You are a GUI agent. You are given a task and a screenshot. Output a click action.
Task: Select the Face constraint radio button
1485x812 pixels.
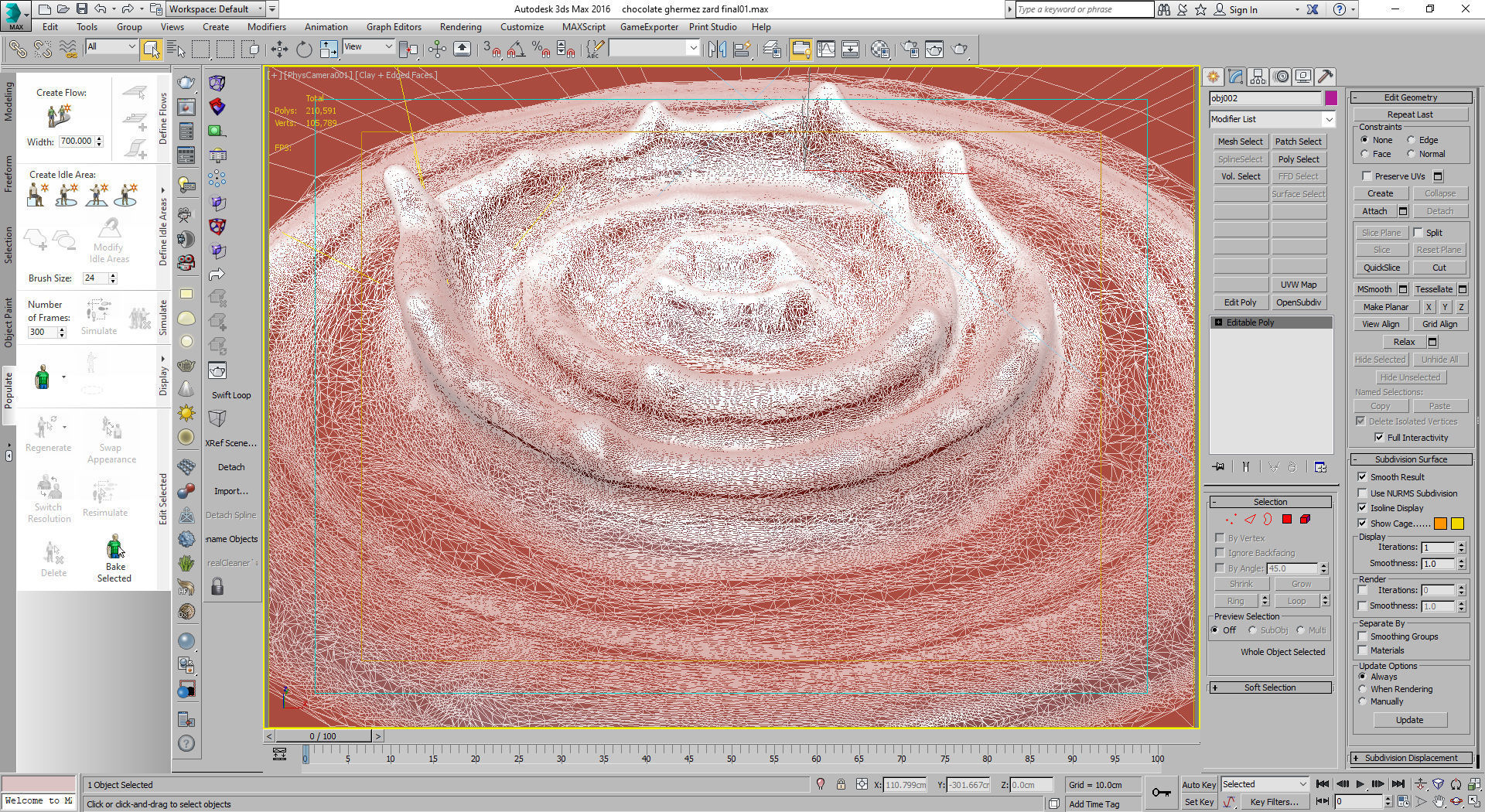[1364, 154]
